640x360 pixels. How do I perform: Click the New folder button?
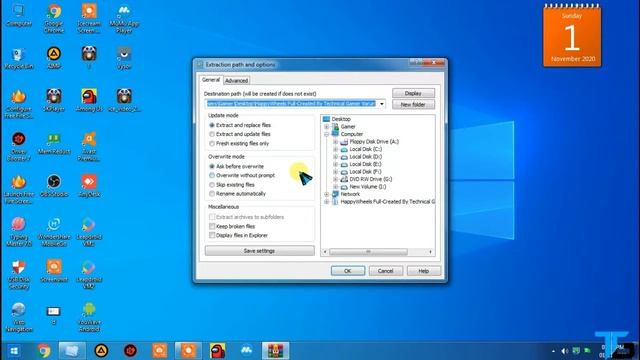click(x=413, y=104)
